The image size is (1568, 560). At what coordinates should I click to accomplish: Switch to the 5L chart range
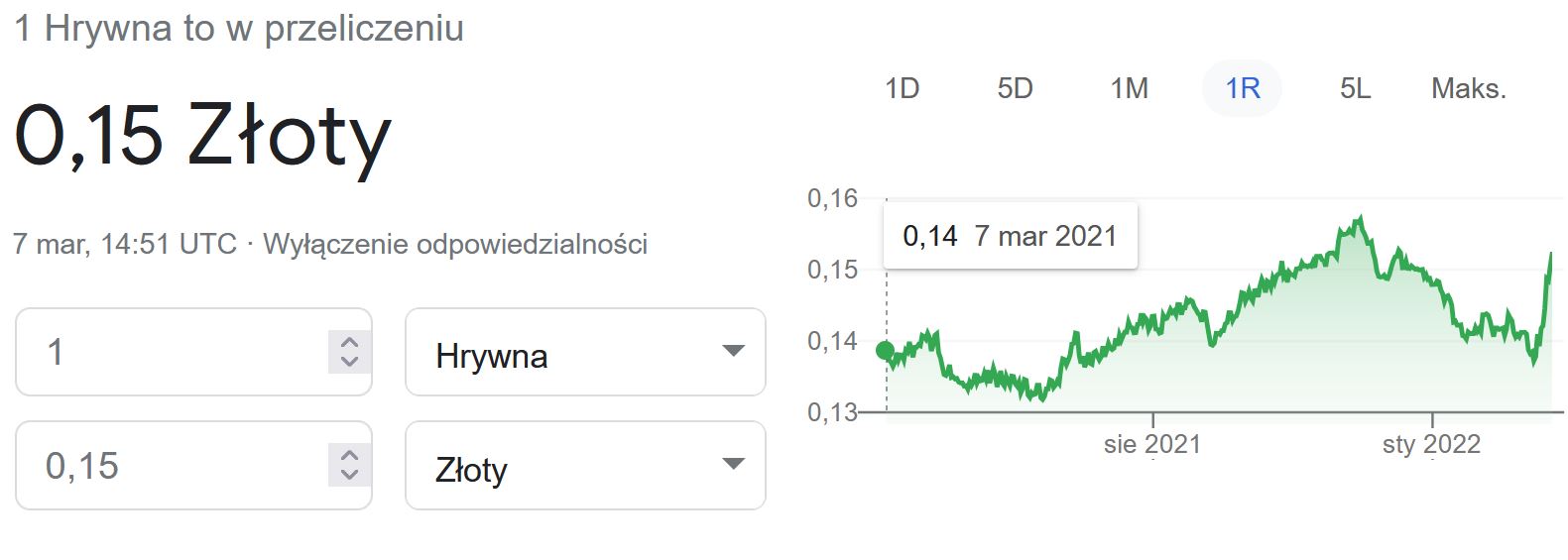click(x=1355, y=89)
